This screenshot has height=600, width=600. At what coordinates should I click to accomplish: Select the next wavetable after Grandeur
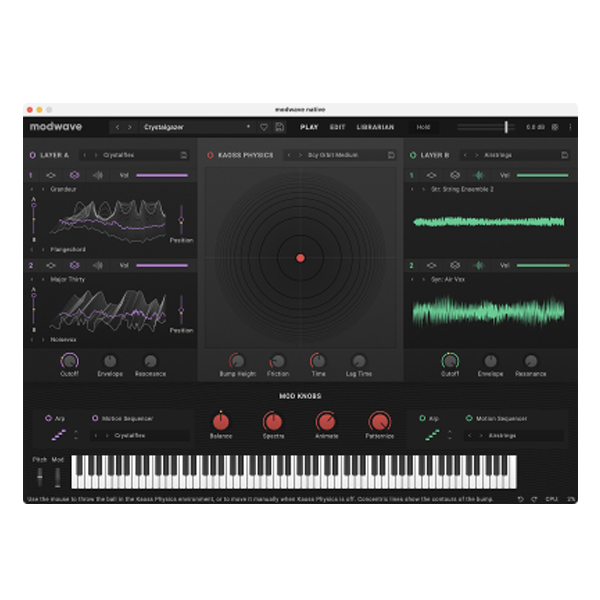click(43, 189)
